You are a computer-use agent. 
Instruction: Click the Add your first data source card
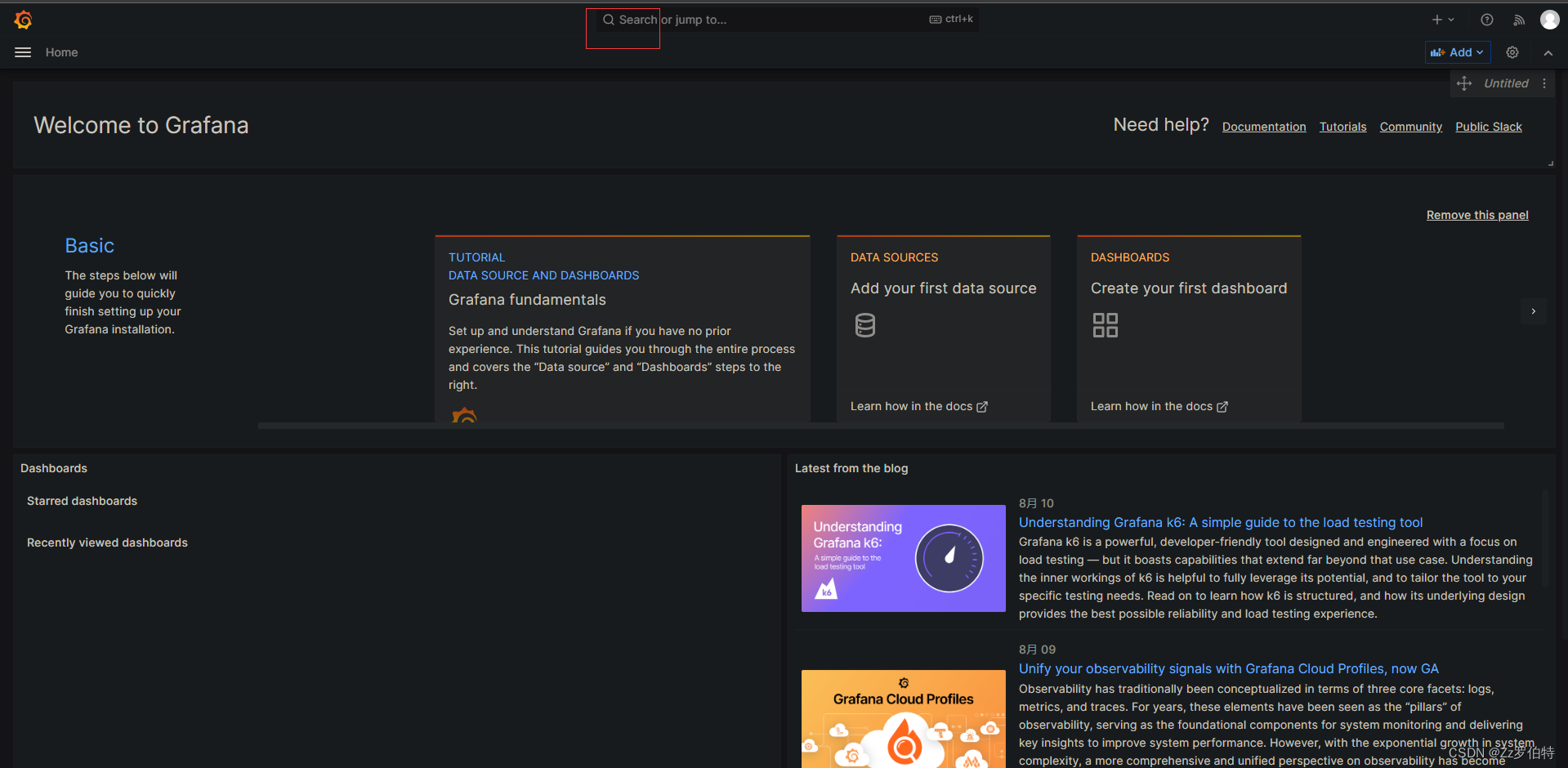pyautogui.click(x=944, y=329)
